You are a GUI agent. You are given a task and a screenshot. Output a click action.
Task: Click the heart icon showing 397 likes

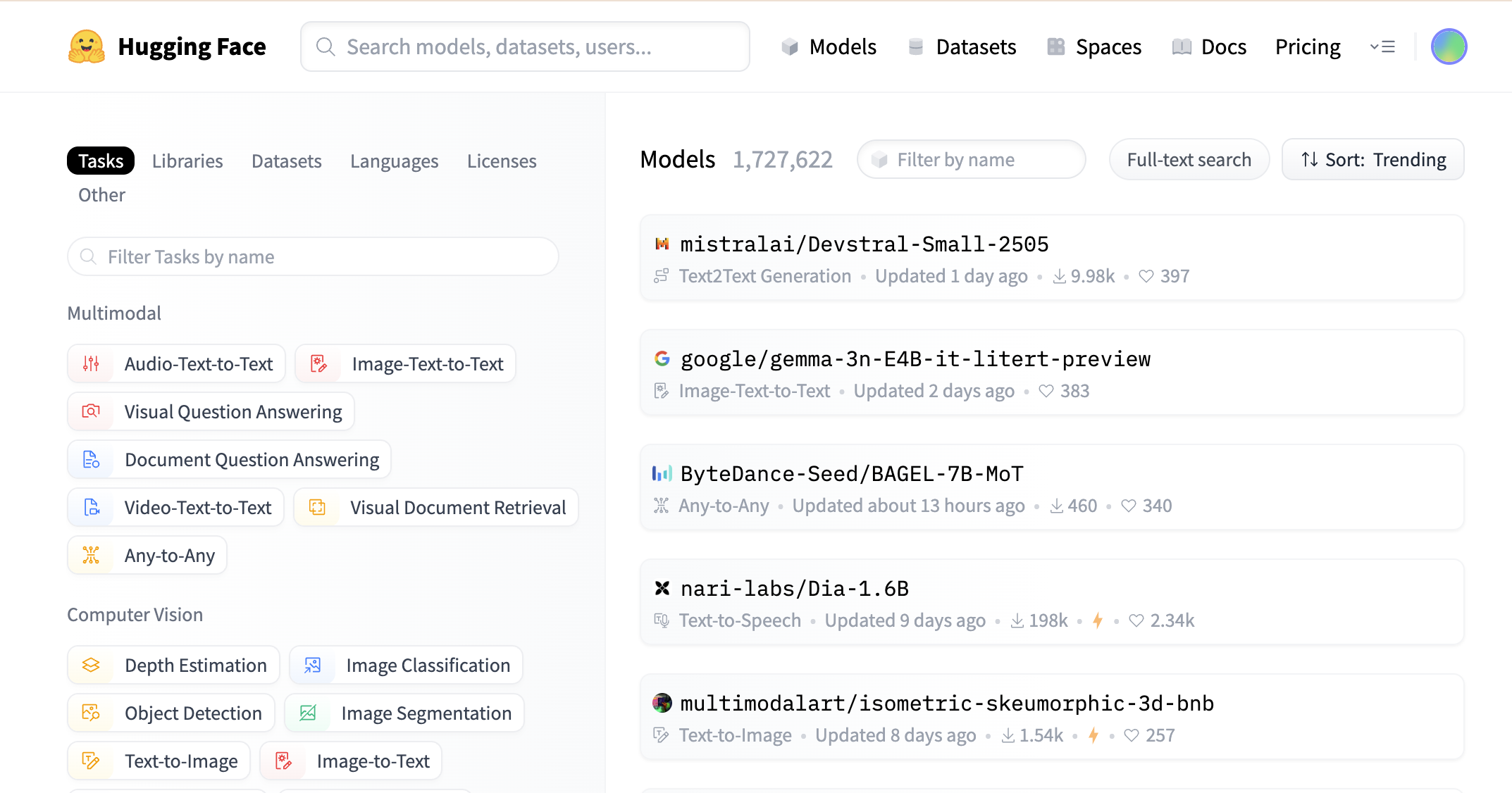[x=1146, y=276]
